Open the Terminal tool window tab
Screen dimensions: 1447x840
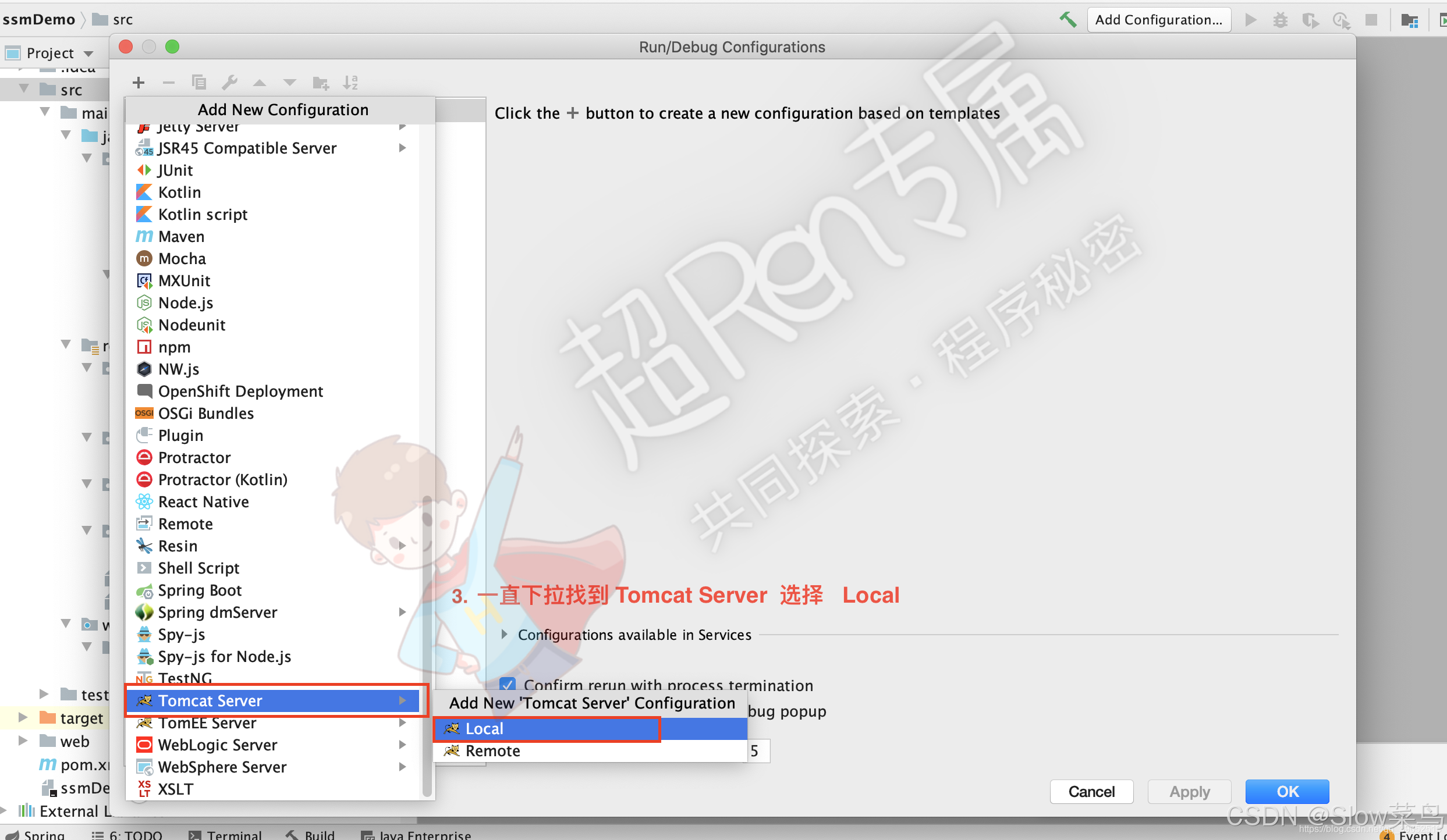tap(225, 834)
